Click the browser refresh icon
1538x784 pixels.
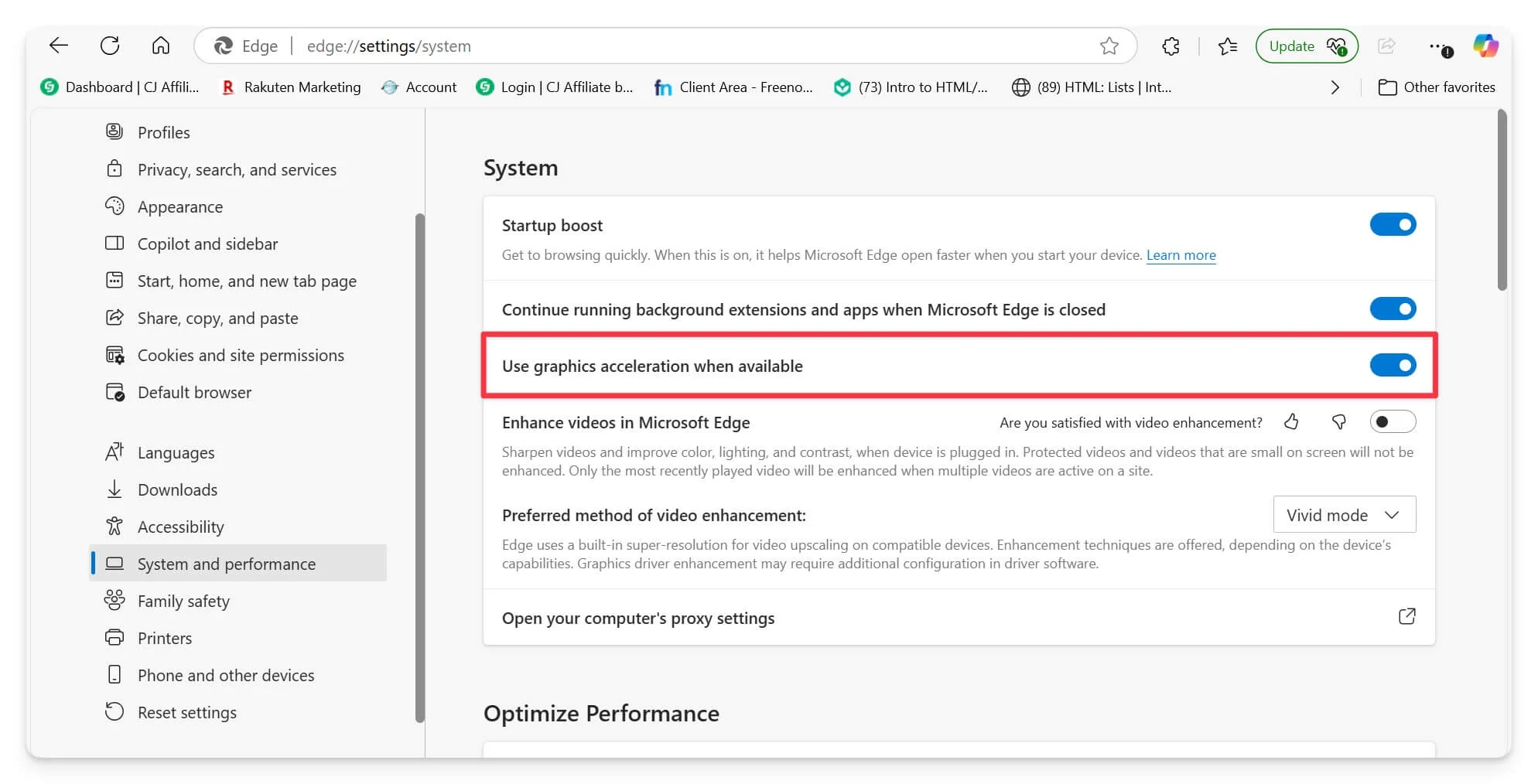[x=110, y=46]
